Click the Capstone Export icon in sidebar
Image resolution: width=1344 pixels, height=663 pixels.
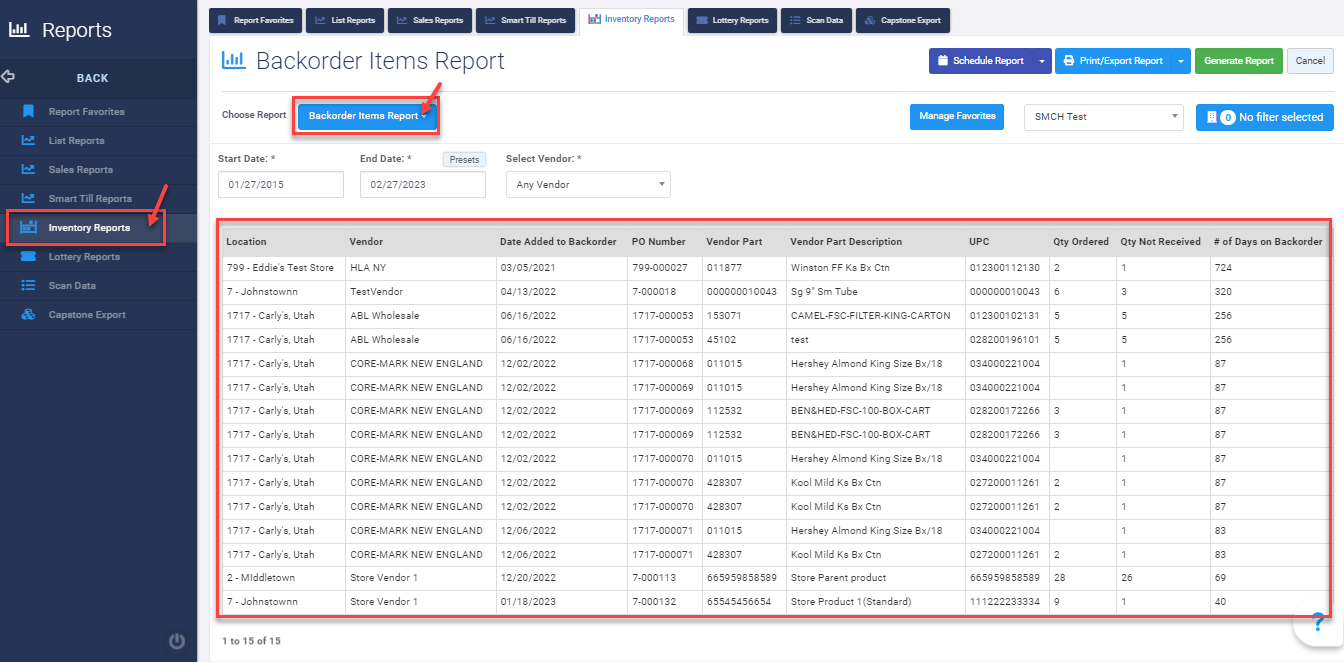tap(29, 314)
